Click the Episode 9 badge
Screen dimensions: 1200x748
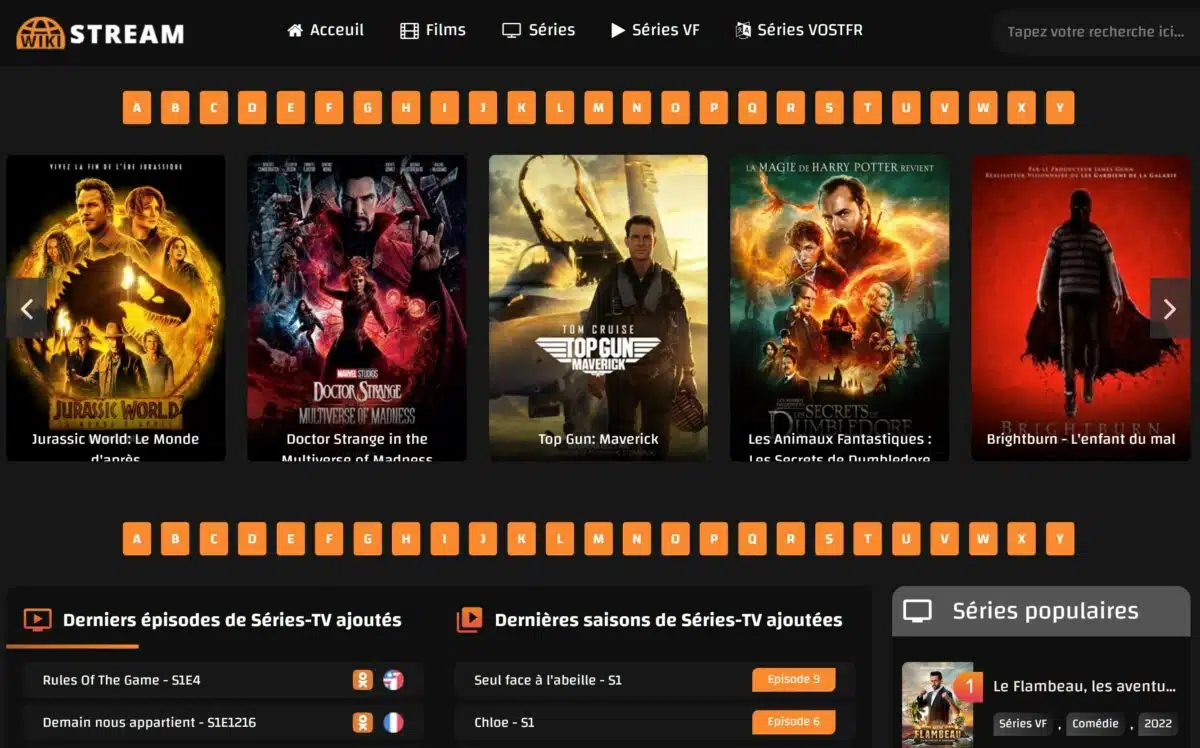pyautogui.click(x=794, y=680)
